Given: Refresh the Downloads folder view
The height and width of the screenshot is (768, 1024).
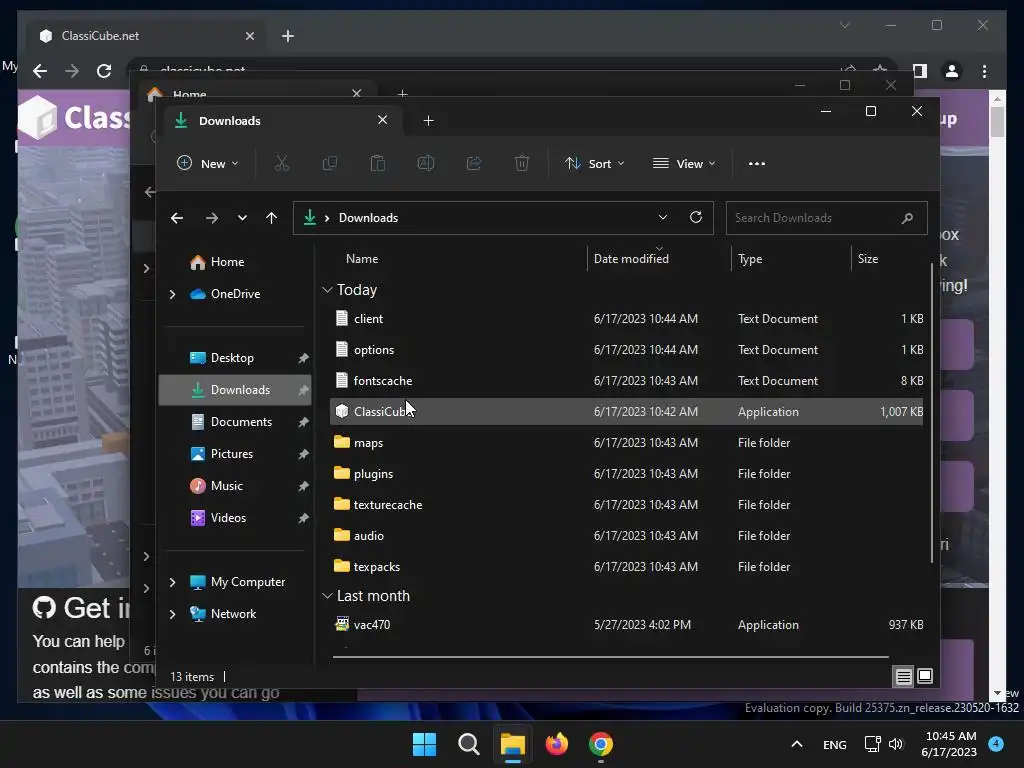Looking at the screenshot, I should 696,217.
